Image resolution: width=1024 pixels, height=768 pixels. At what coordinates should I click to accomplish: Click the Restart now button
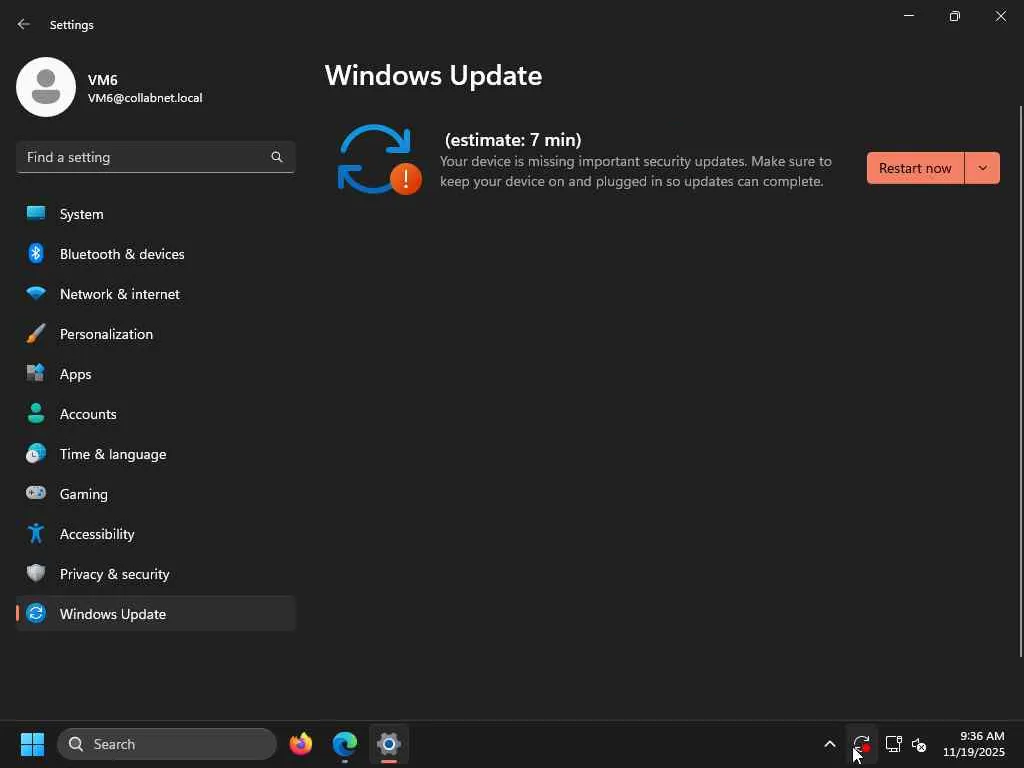click(x=915, y=168)
